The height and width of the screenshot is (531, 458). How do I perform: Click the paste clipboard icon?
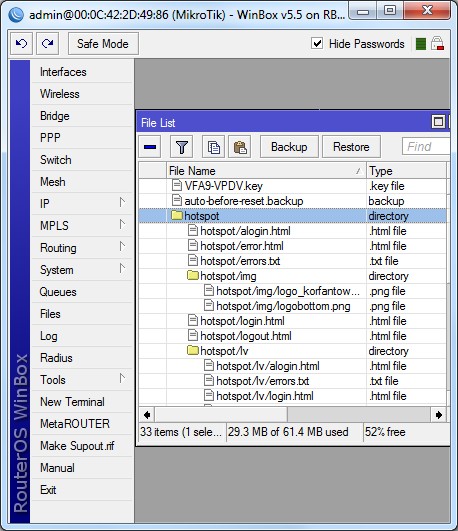(240, 147)
